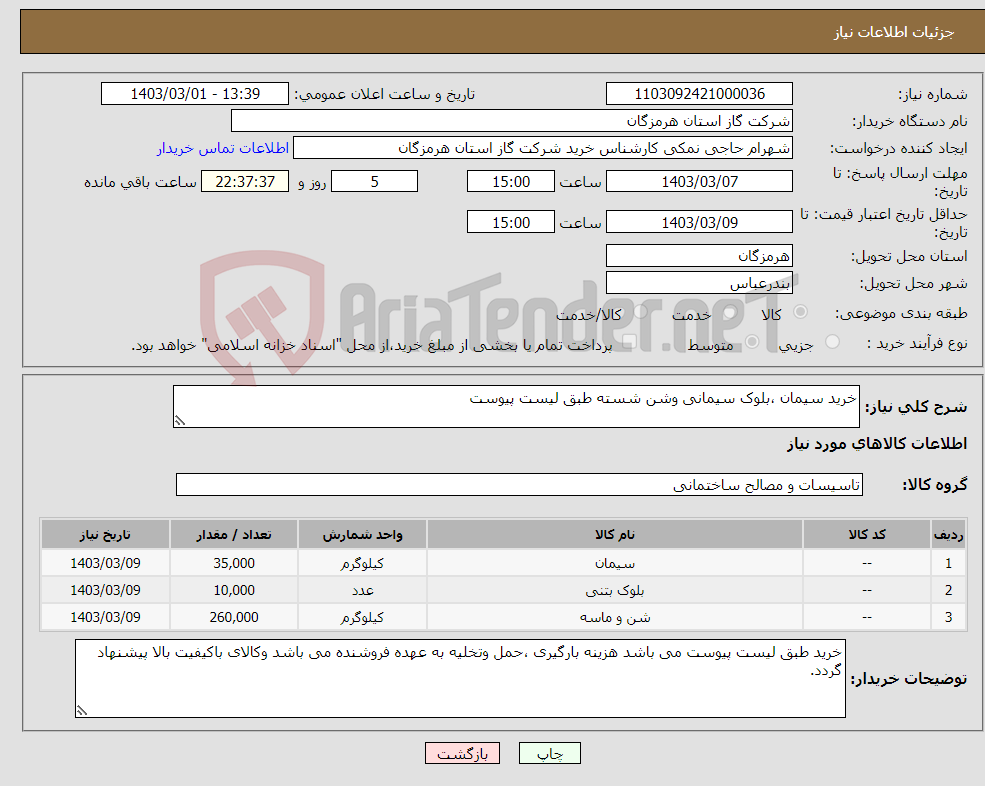The height and width of the screenshot is (786, 985).
Task: Click the price validity time field 15:00
Action: click(x=511, y=222)
